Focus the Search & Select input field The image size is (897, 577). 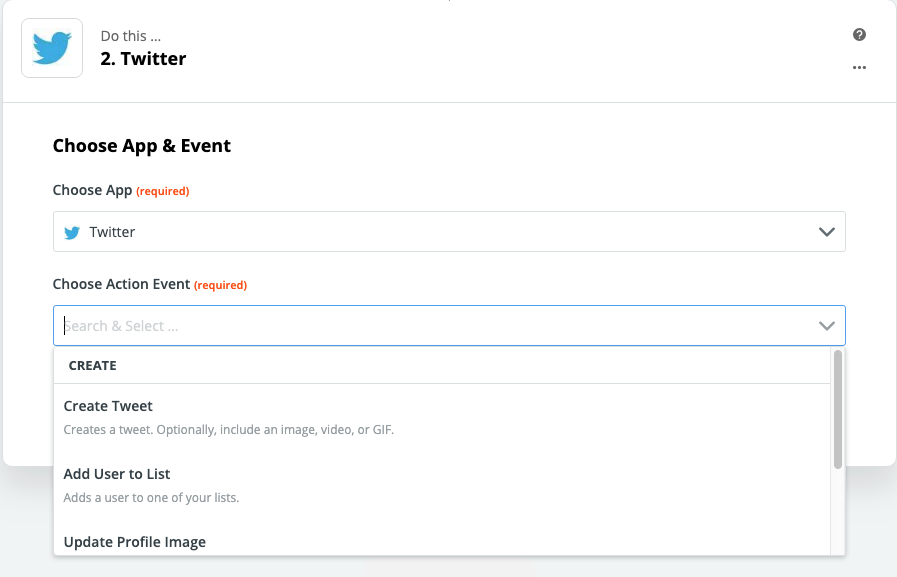pos(449,325)
